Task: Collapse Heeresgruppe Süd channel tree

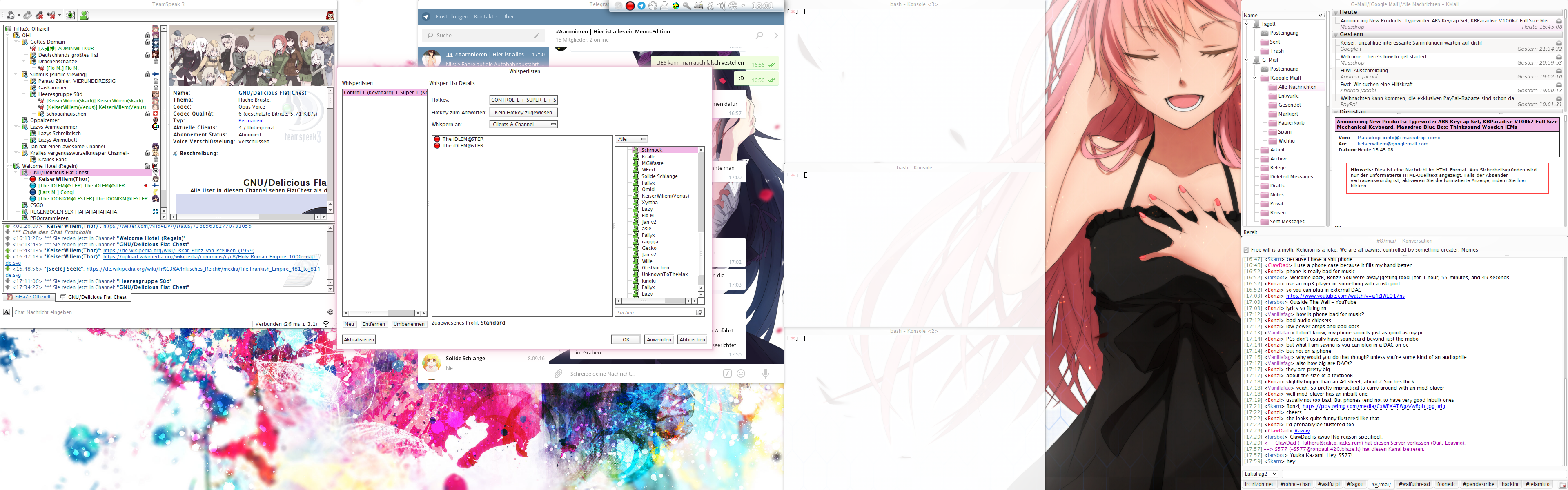Action: (24, 94)
